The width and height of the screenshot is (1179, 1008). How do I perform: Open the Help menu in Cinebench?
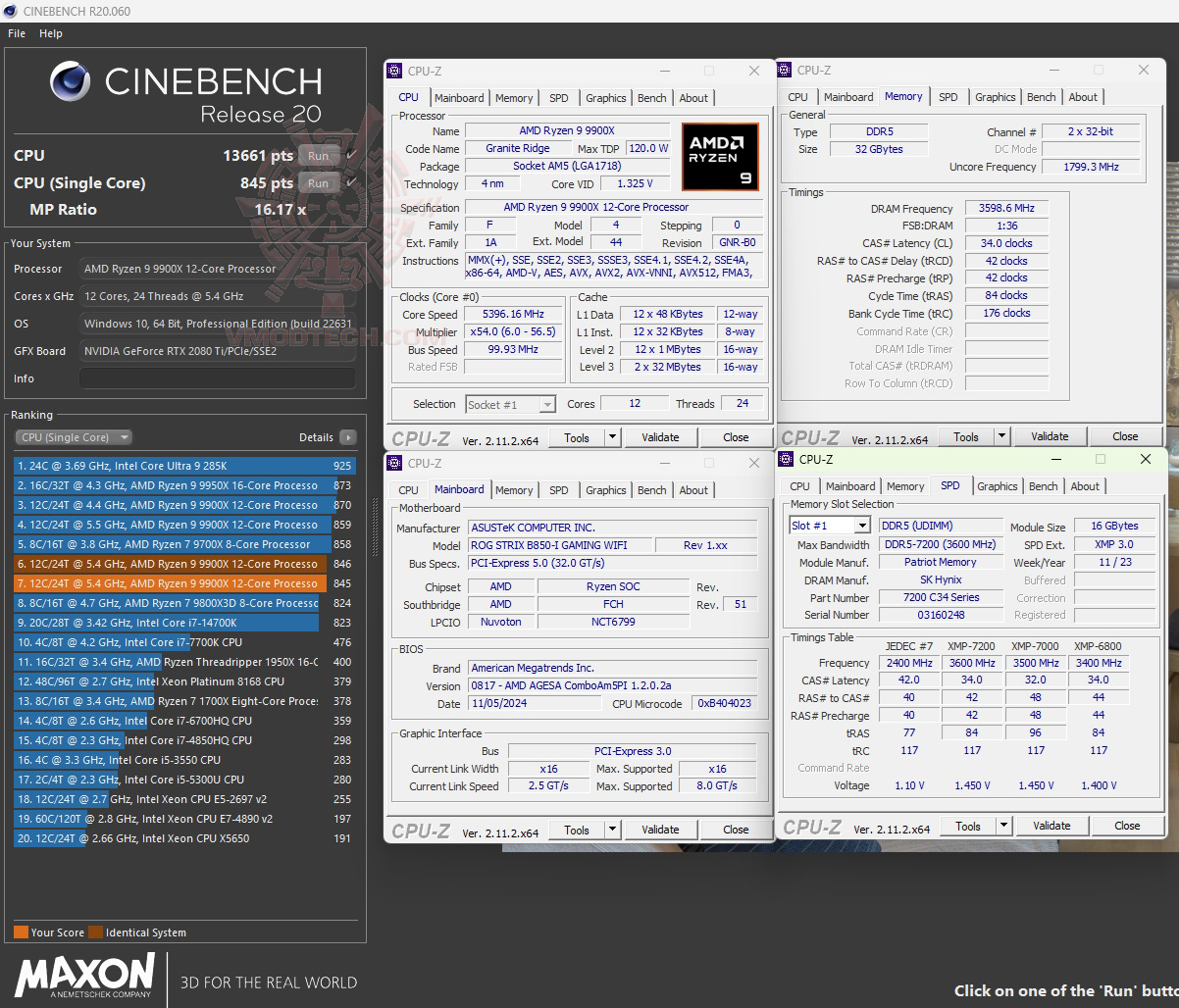51,33
